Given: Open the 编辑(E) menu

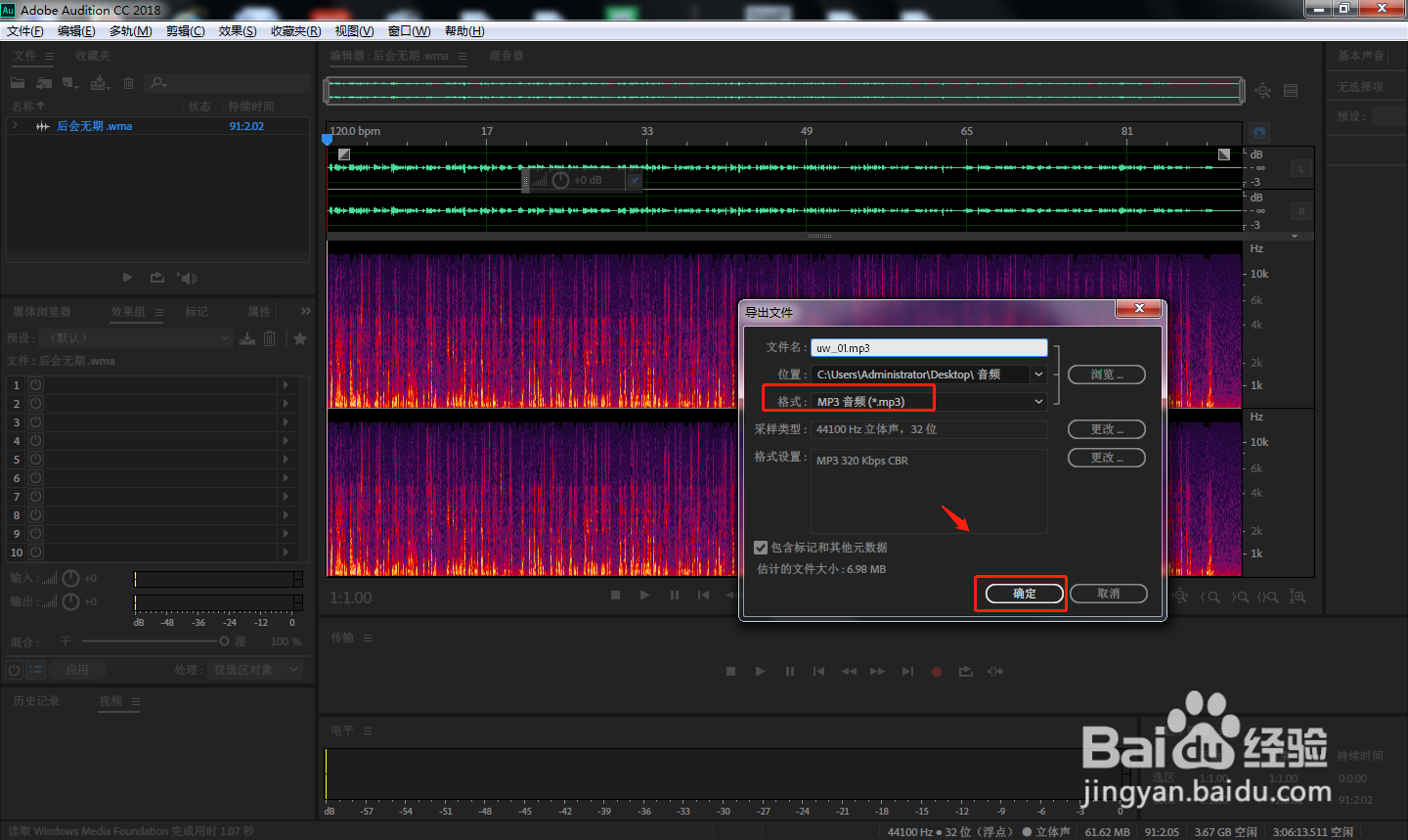Looking at the screenshot, I should coord(76,31).
